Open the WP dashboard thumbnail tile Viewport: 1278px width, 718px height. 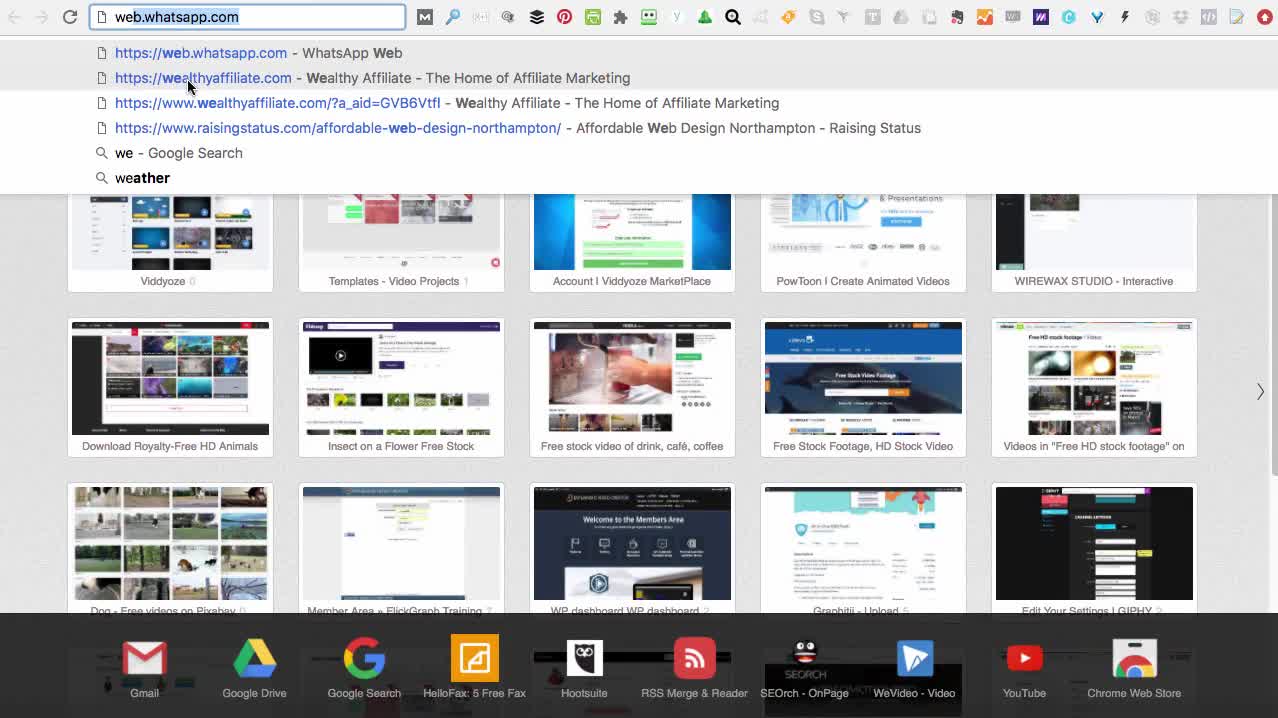[x=632, y=548]
